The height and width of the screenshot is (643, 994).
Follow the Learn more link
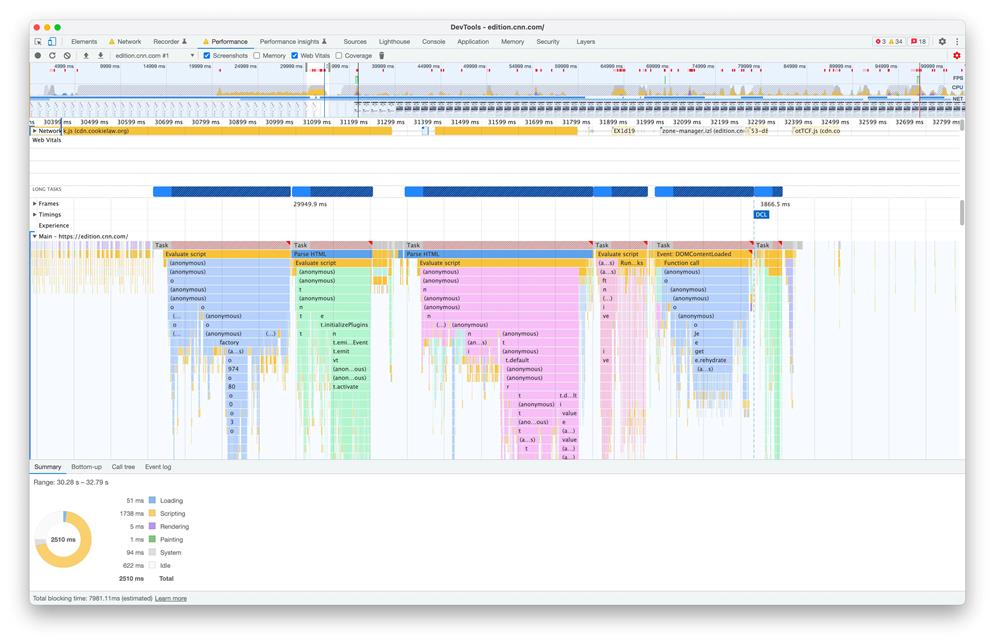(x=170, y=598)
